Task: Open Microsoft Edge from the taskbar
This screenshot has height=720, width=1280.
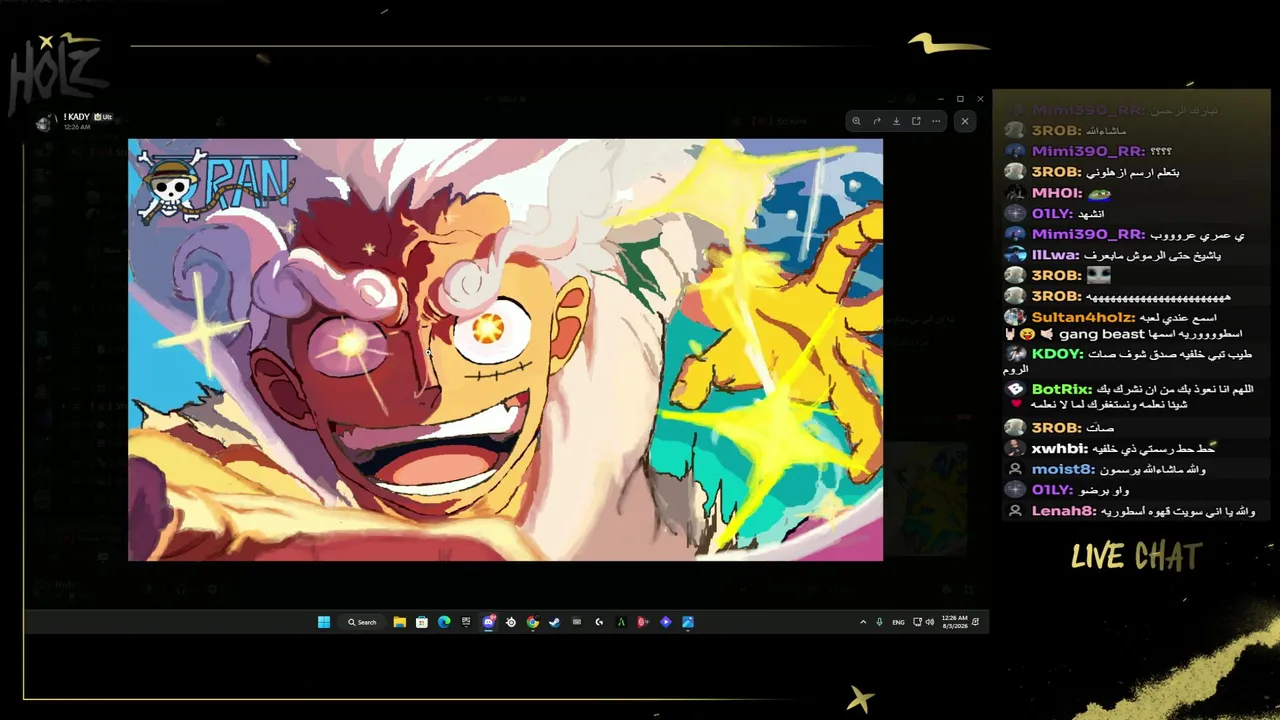Action: click(444, 622)
